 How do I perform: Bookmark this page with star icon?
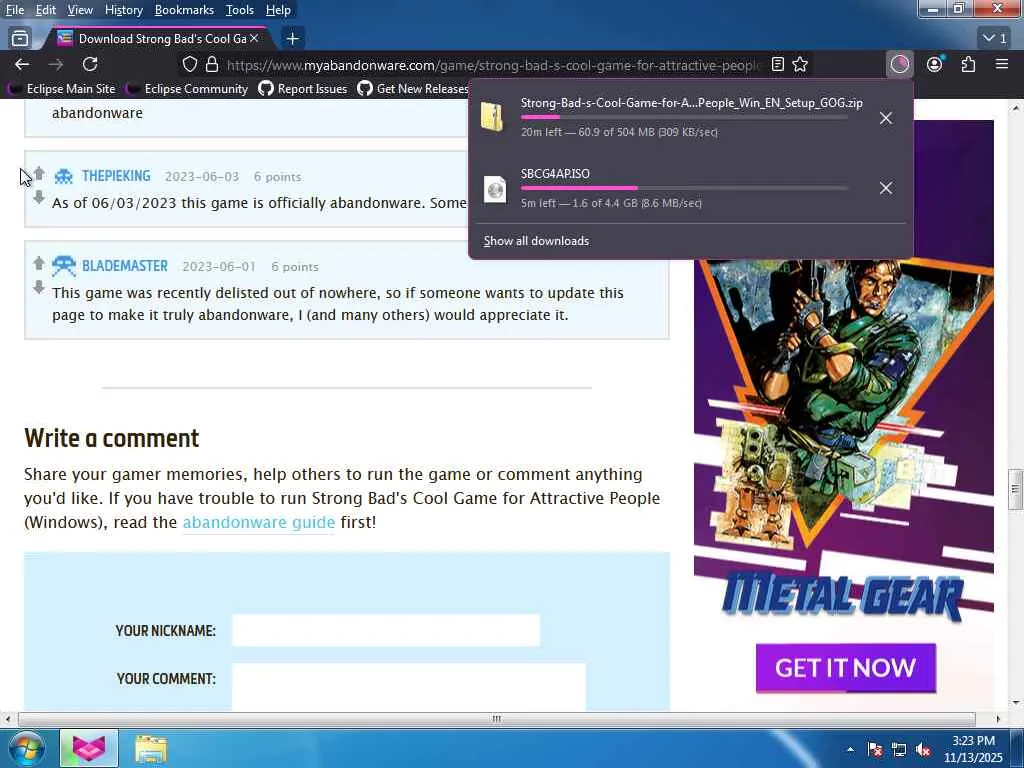800,64
